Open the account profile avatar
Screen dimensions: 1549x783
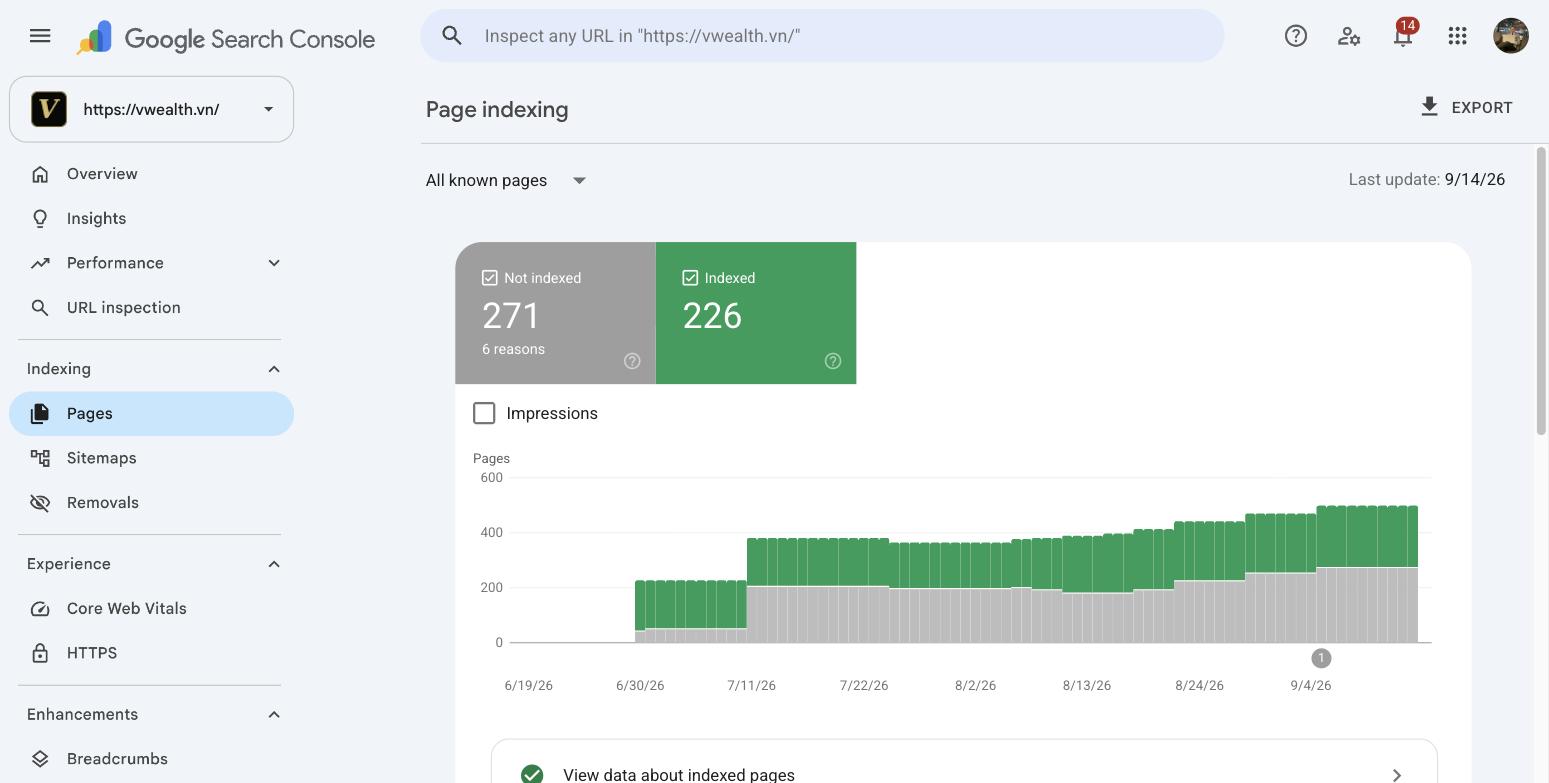(1510, 36)
